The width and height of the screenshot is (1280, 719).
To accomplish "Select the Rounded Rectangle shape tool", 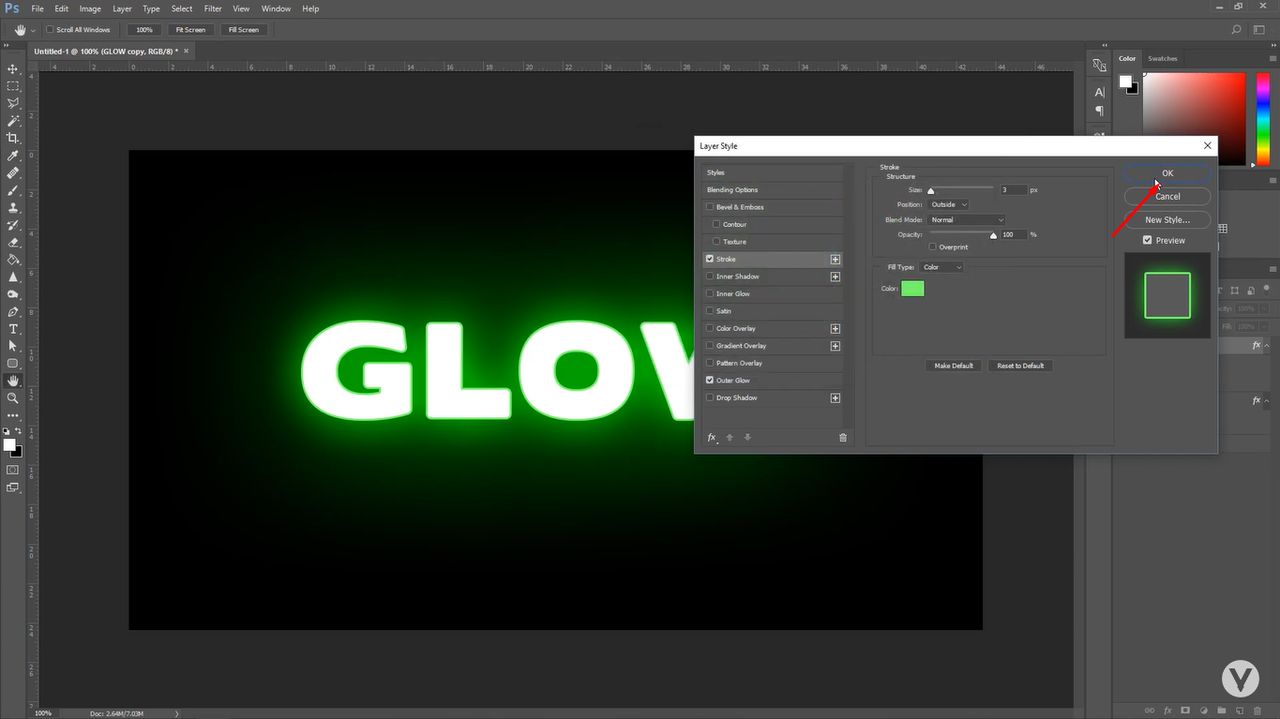I will point(13,363).
